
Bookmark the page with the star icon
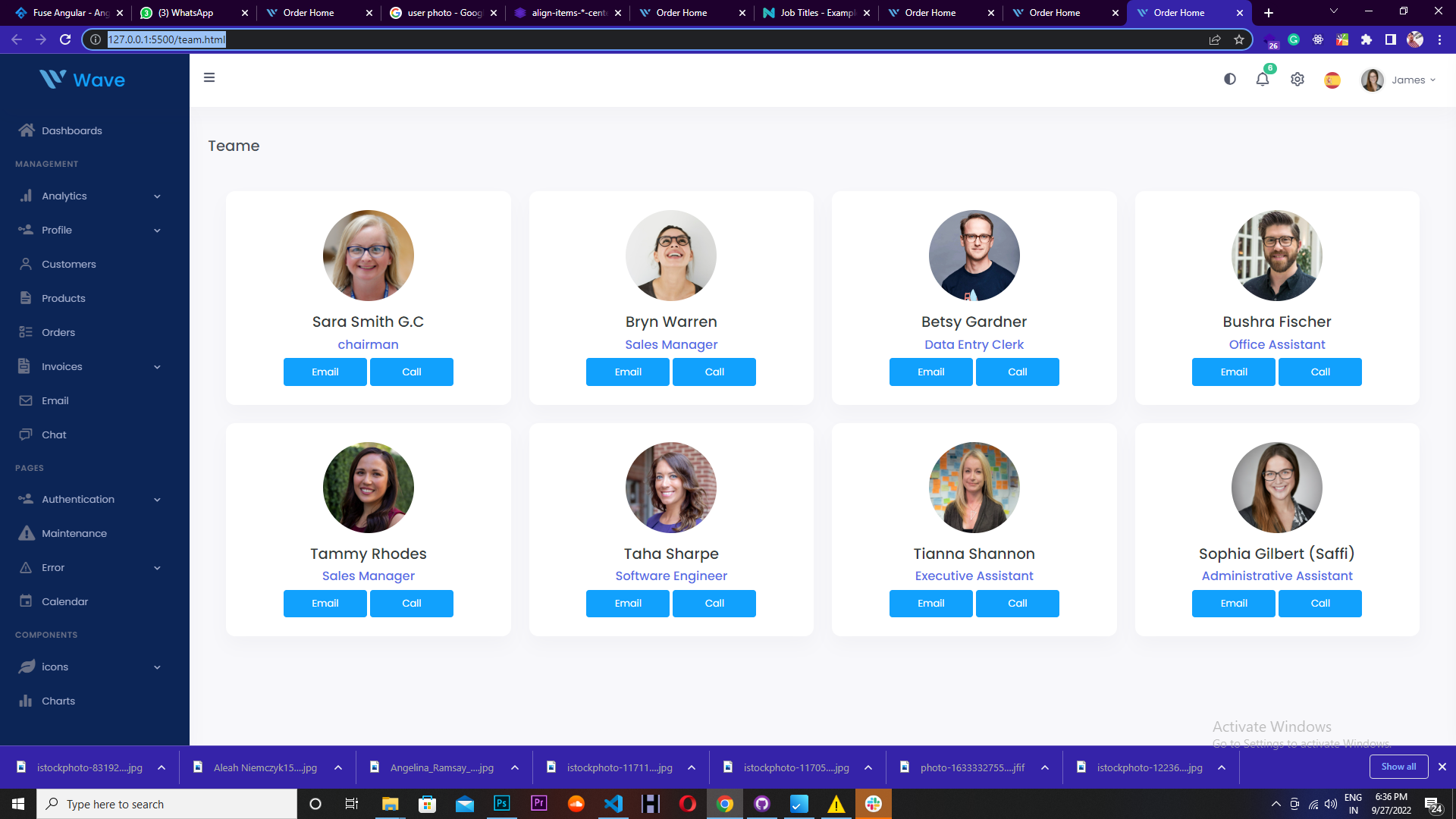[1239, 39]
